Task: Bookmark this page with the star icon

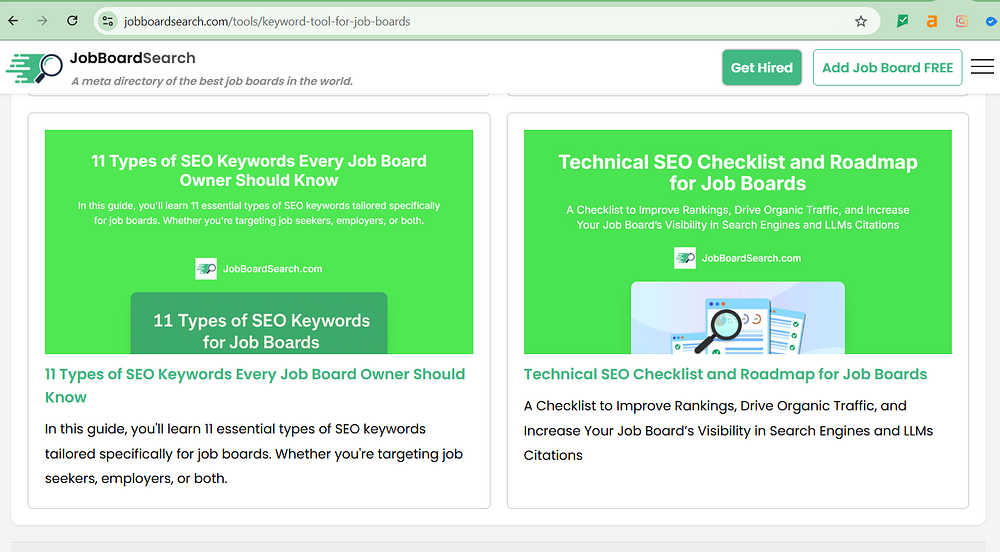Action: pos(861,21)
